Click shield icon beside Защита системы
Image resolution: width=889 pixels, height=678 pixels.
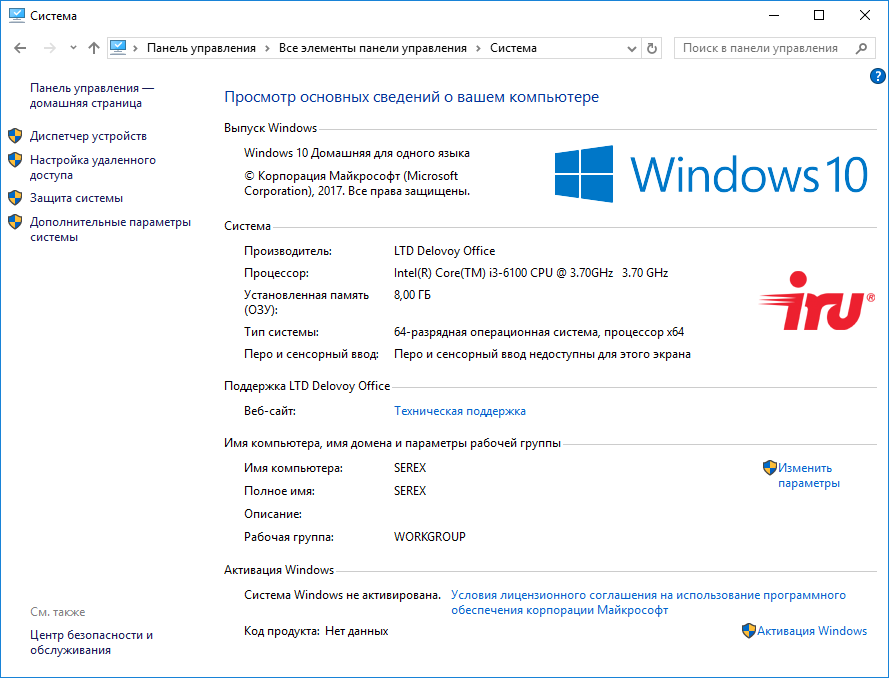[x=15, y=197]
